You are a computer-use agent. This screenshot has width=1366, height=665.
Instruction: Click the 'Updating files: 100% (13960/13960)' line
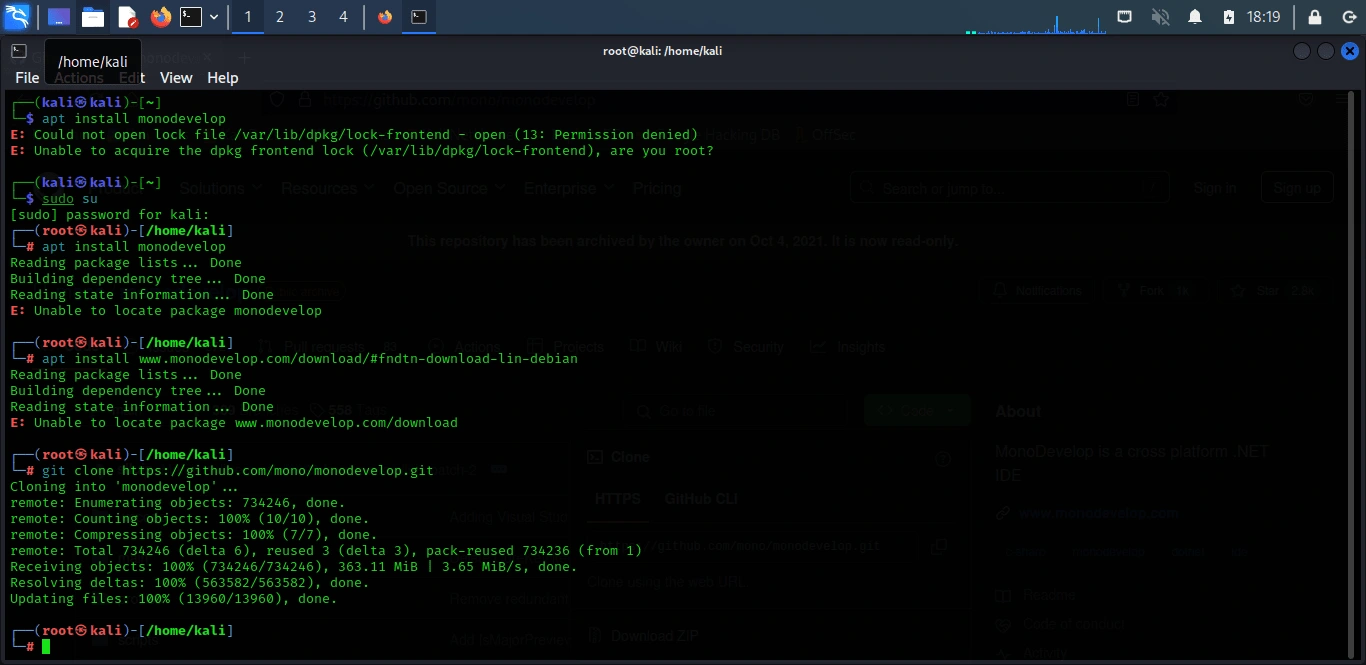tap(174, 599)
